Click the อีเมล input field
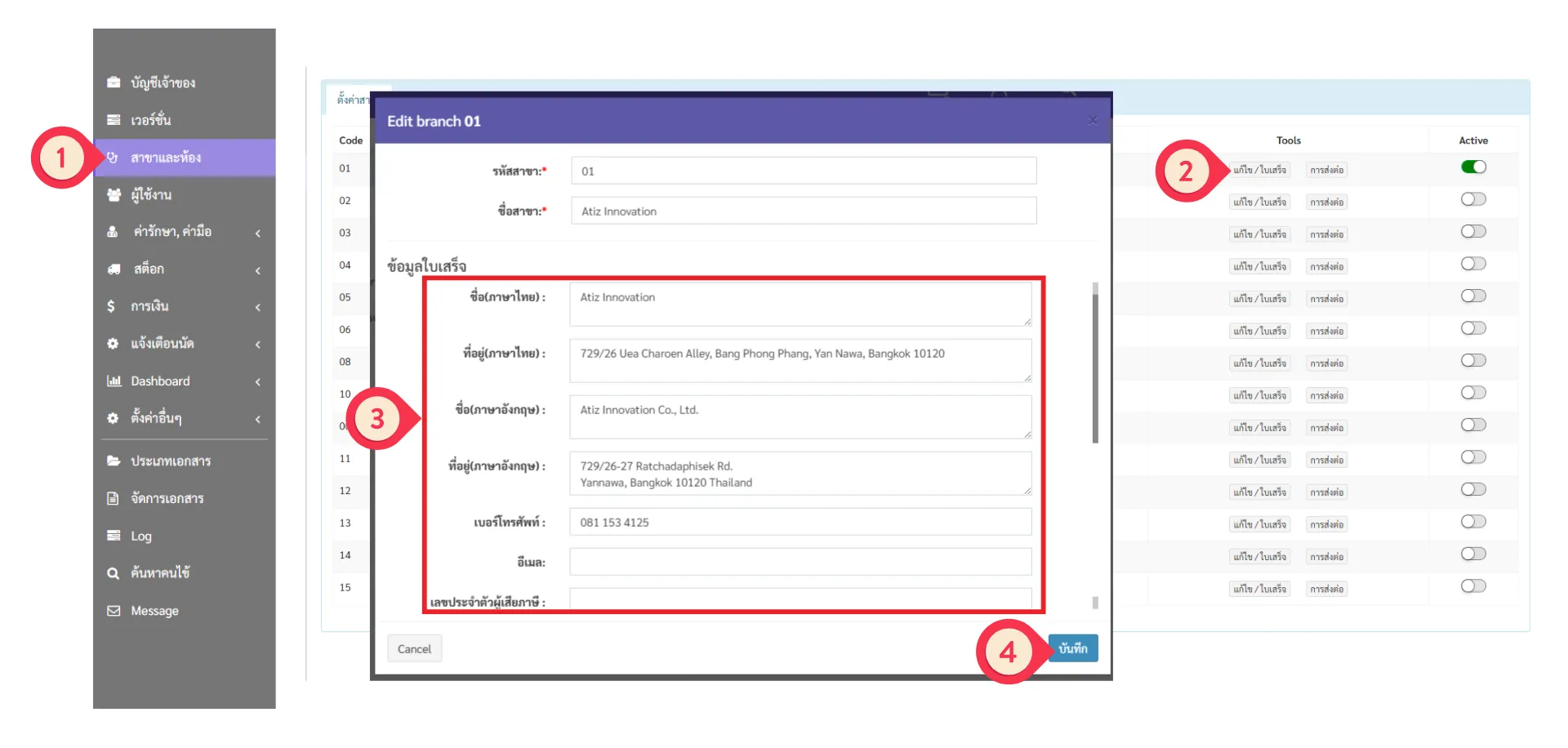 (x=800, y=562)
